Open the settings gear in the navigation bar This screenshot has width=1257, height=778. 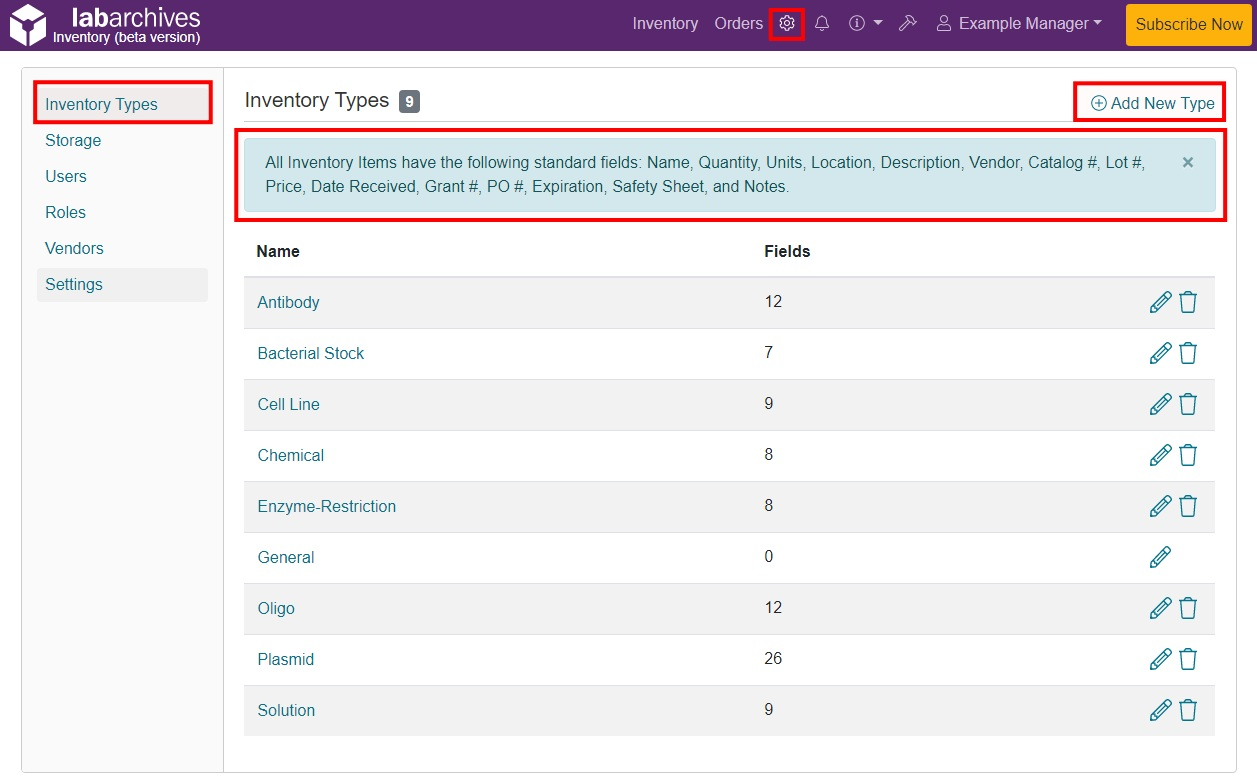pyautogui.click(x=787, y=23)
